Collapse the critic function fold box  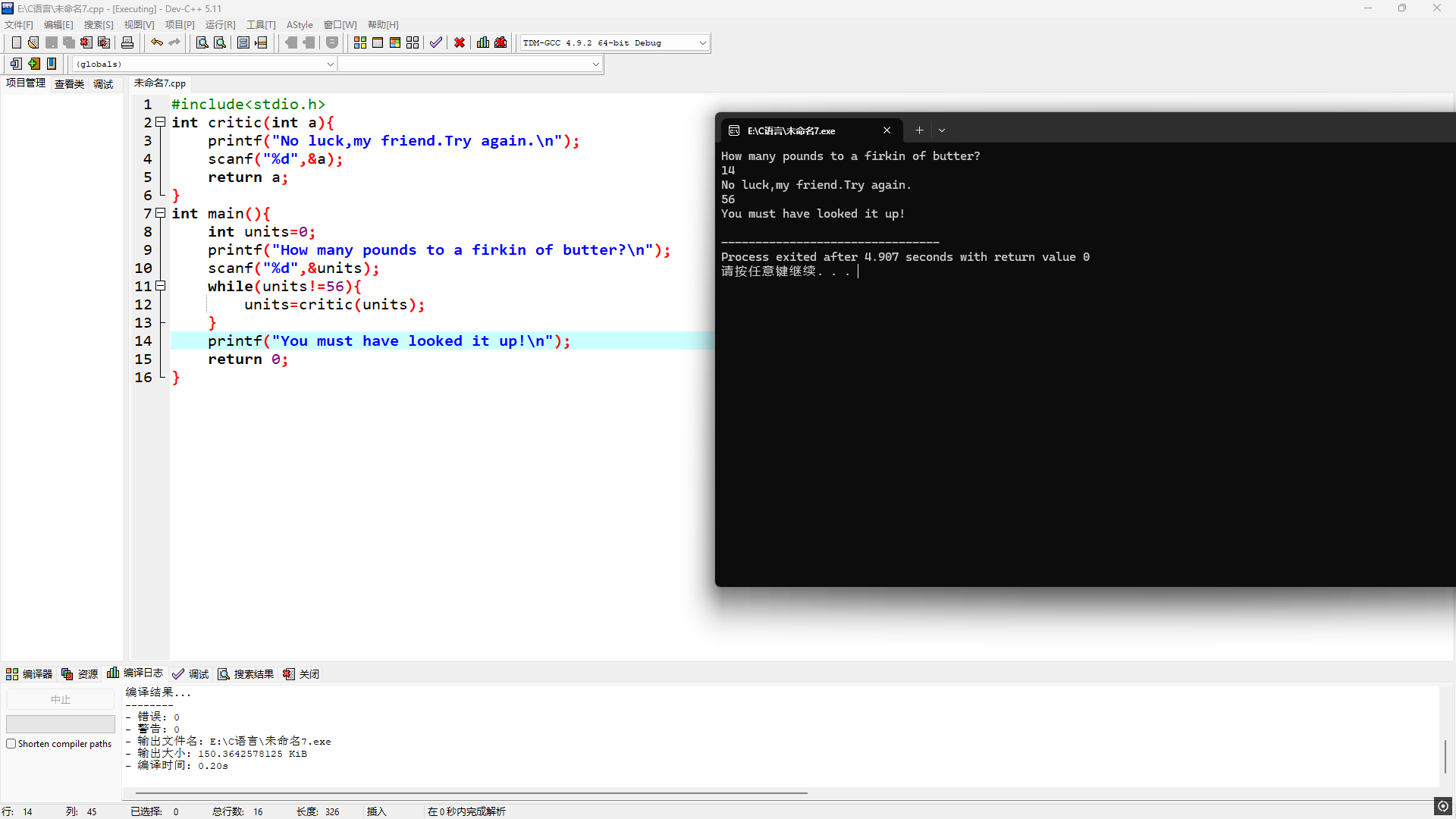click(161, 122)
